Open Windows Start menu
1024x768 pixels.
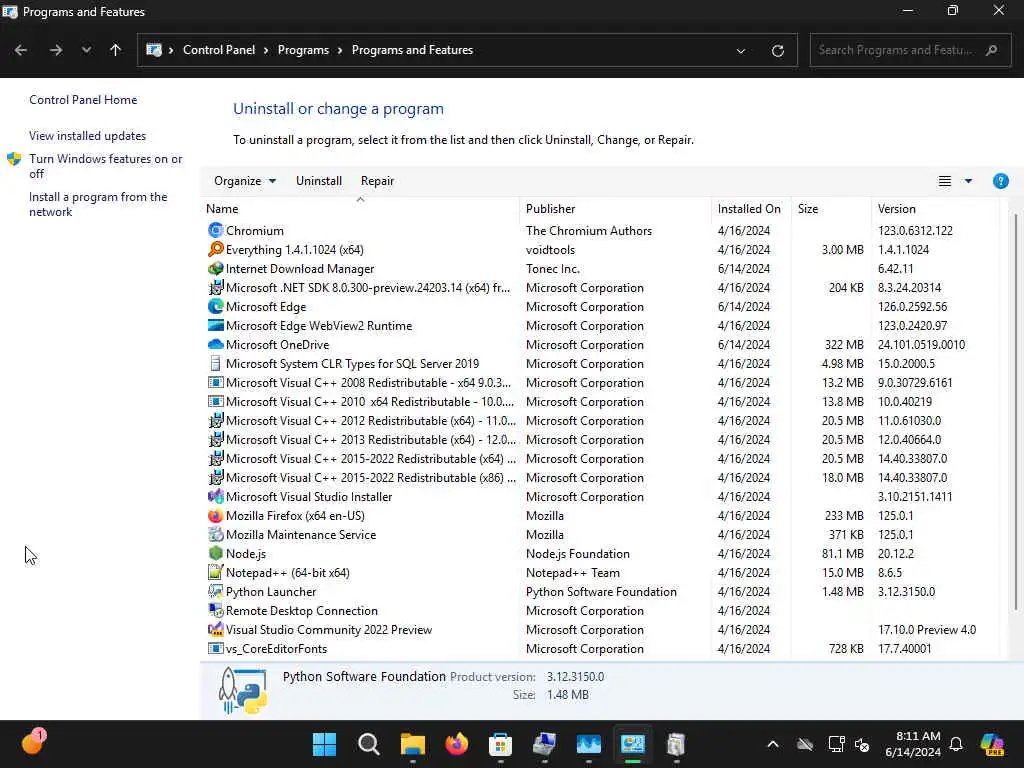point(324,744)
